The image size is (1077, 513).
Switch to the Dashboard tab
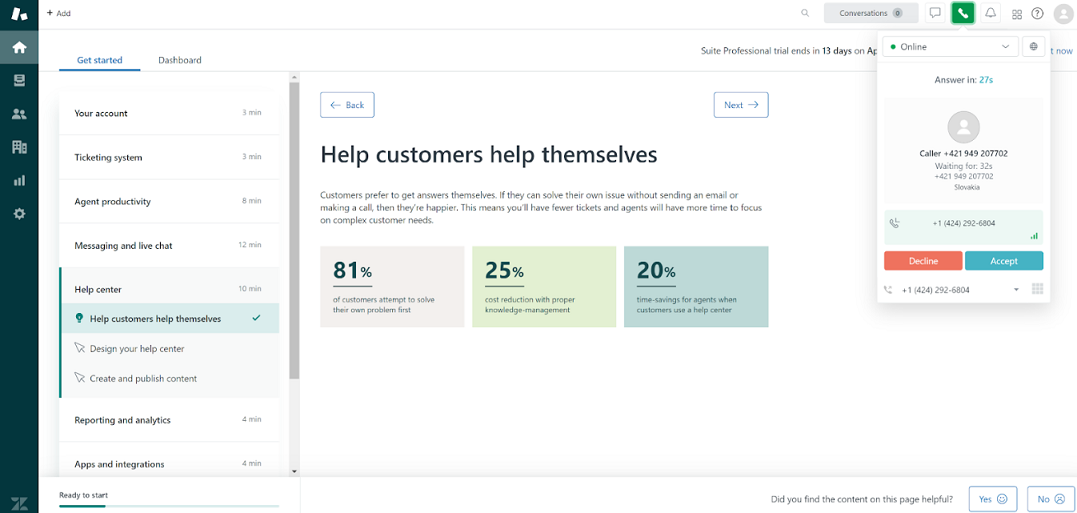click(x=180, y=60)
